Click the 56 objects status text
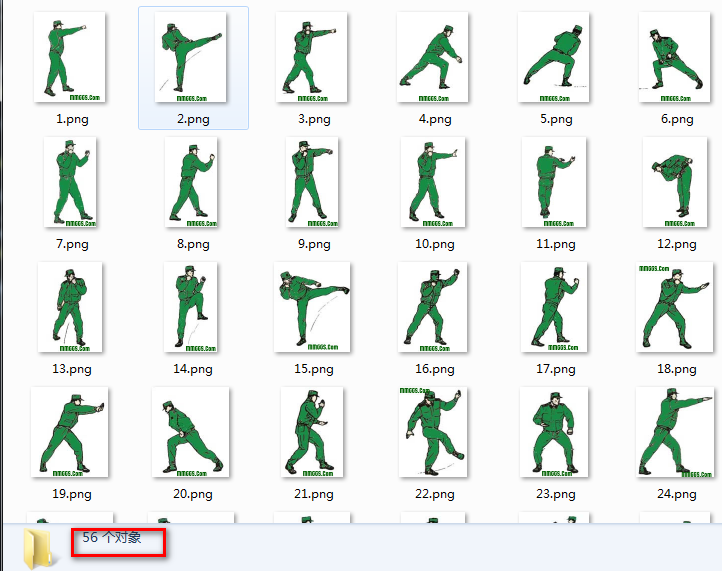This screenshot has height=571, width=722. coord(111,537)
